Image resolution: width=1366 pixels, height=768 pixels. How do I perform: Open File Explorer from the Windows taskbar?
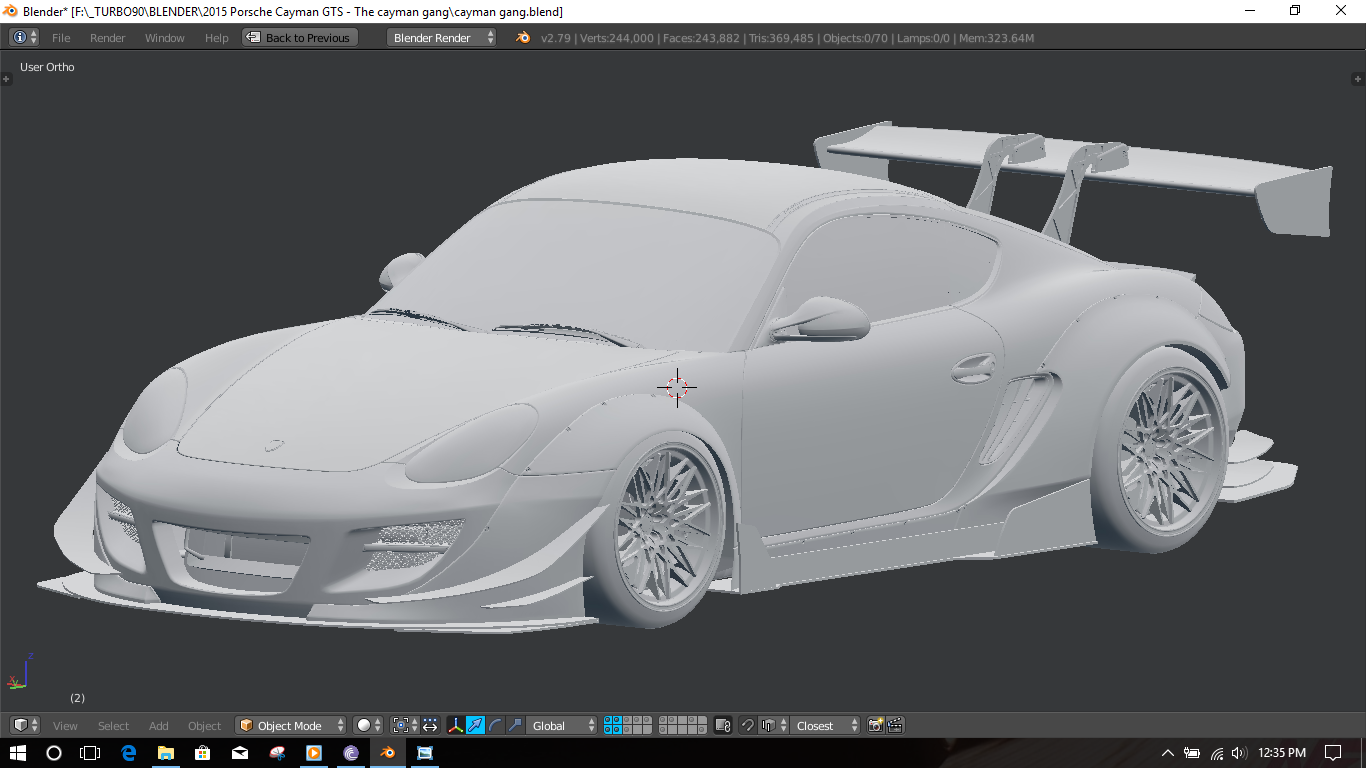165,753
